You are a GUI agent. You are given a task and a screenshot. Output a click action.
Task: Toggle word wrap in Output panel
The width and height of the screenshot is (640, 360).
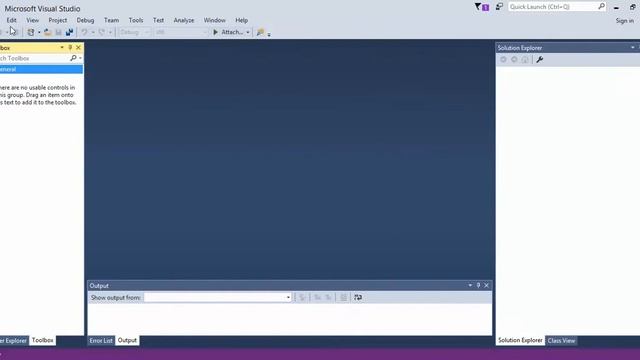coord(358,298)
